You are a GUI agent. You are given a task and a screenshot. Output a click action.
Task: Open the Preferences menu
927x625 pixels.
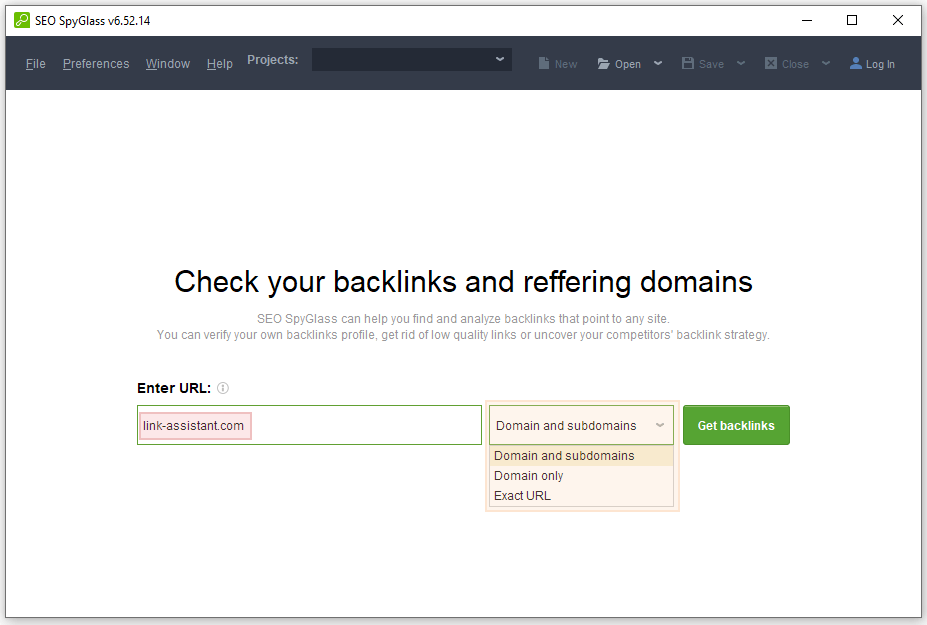(x=96, y=64)
